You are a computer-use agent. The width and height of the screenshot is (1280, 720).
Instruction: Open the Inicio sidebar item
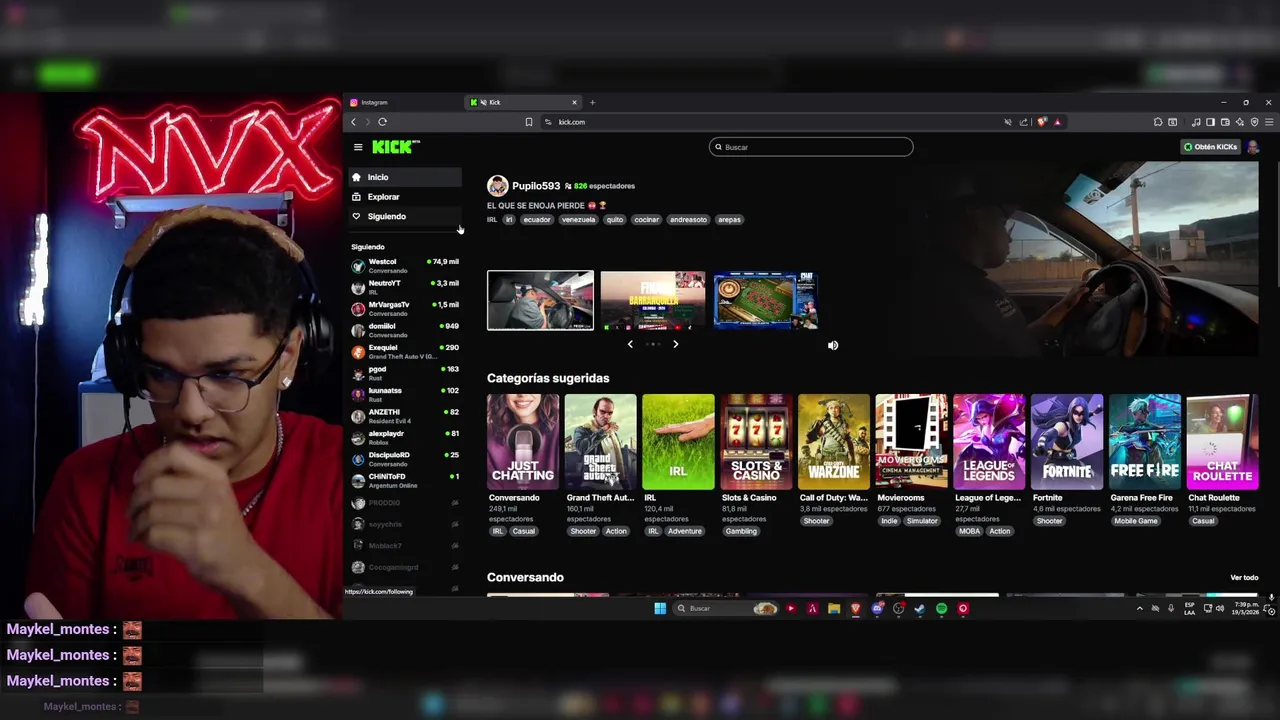[x=405, y=177]
